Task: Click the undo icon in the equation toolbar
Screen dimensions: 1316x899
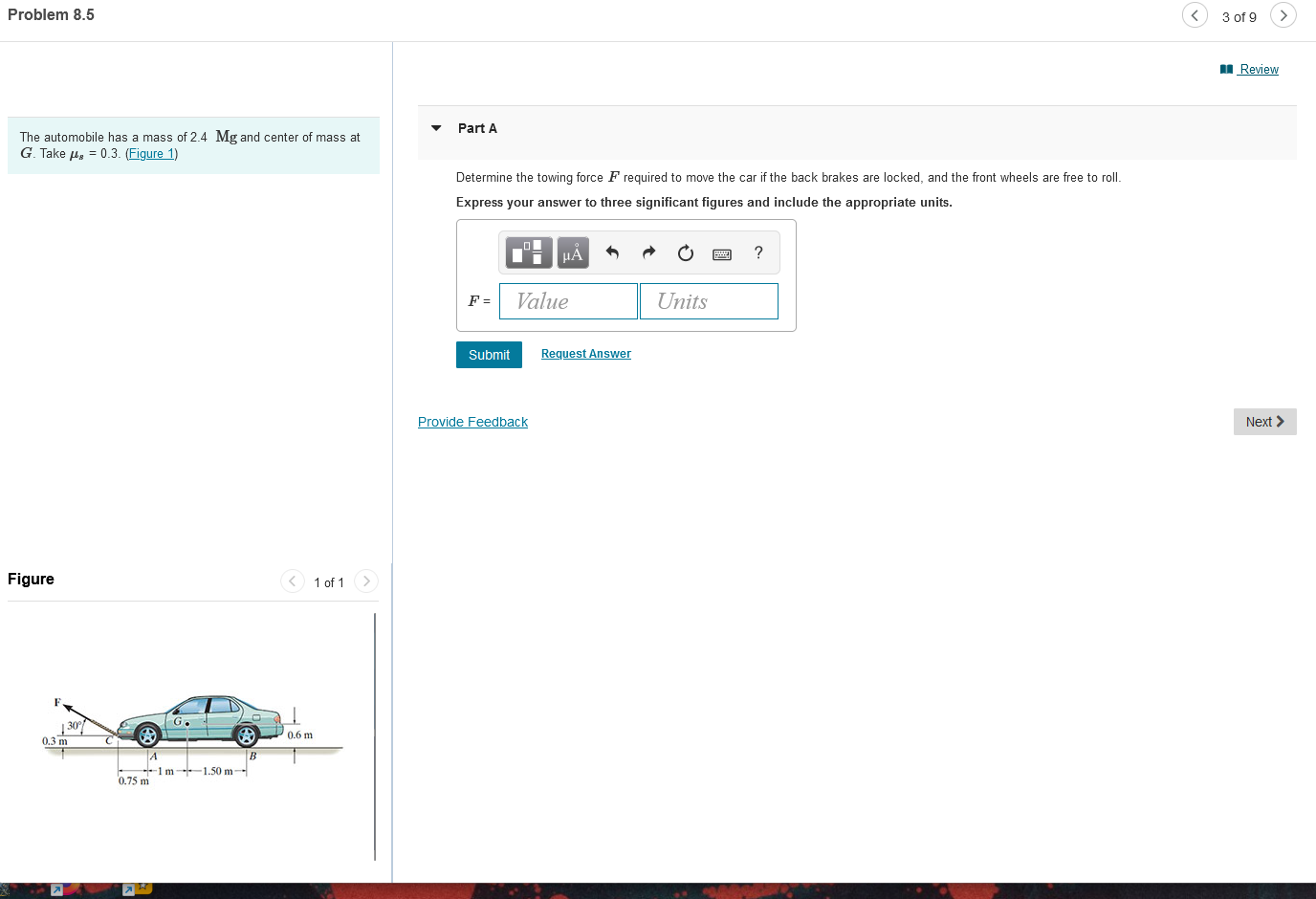Action: (612, 252)
